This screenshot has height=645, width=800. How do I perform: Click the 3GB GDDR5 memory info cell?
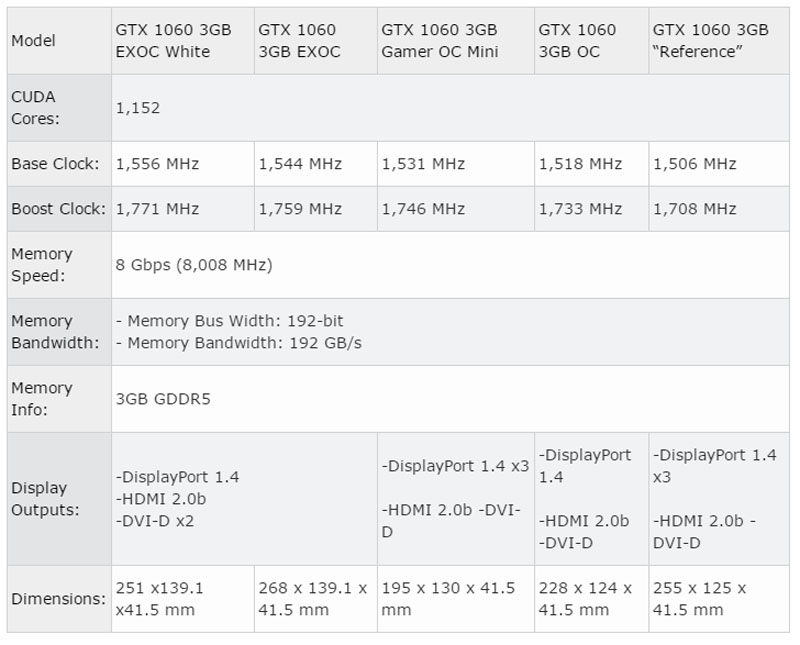[451, 399]
